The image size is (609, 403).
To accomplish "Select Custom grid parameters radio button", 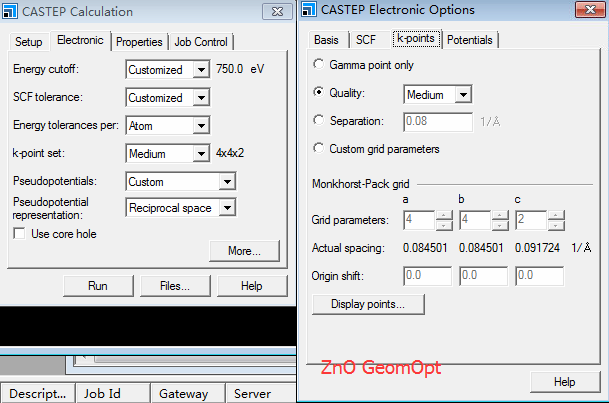I will point(318,148).
